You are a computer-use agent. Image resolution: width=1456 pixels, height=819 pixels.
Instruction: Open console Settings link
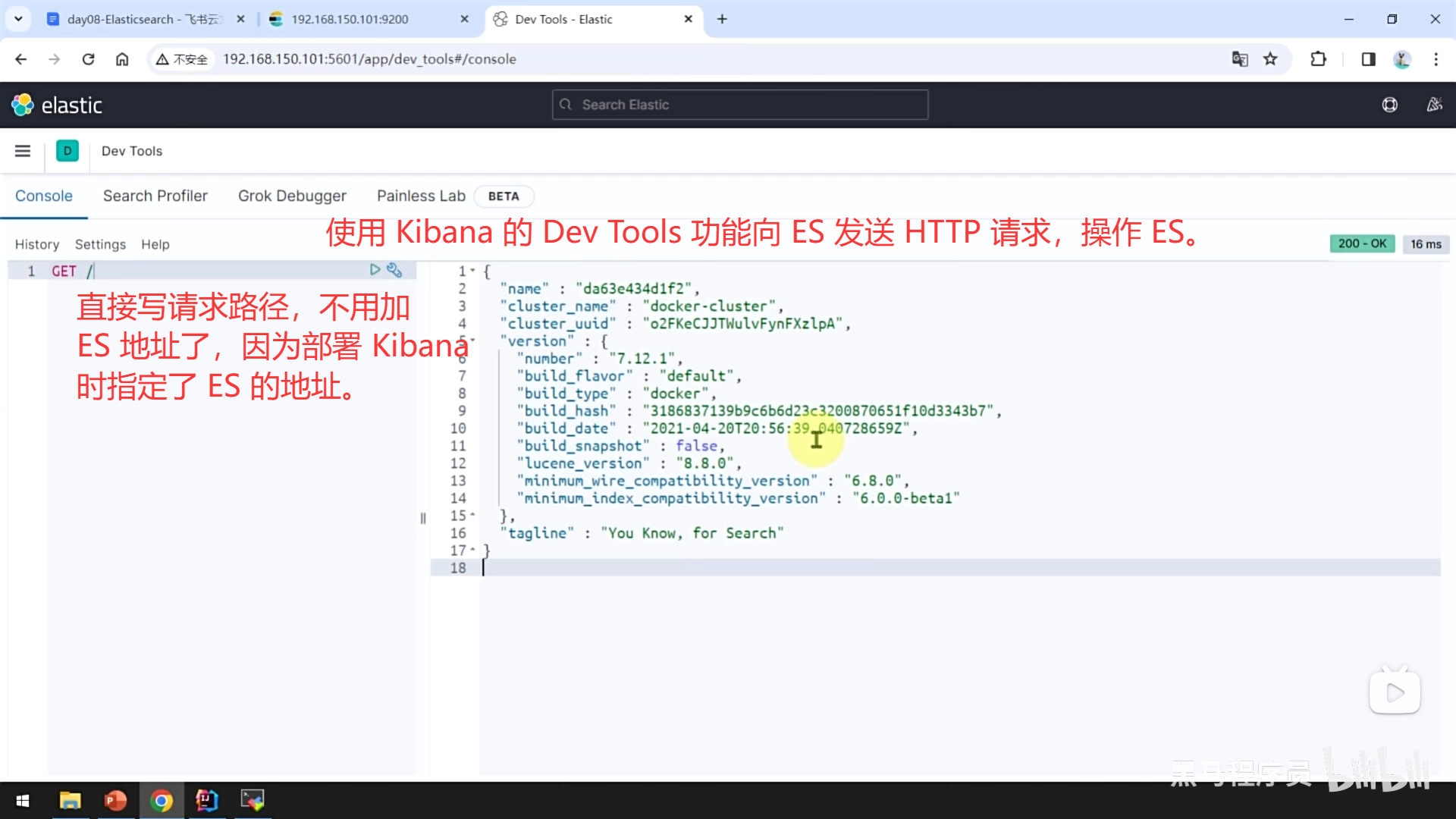pos(100,244)
